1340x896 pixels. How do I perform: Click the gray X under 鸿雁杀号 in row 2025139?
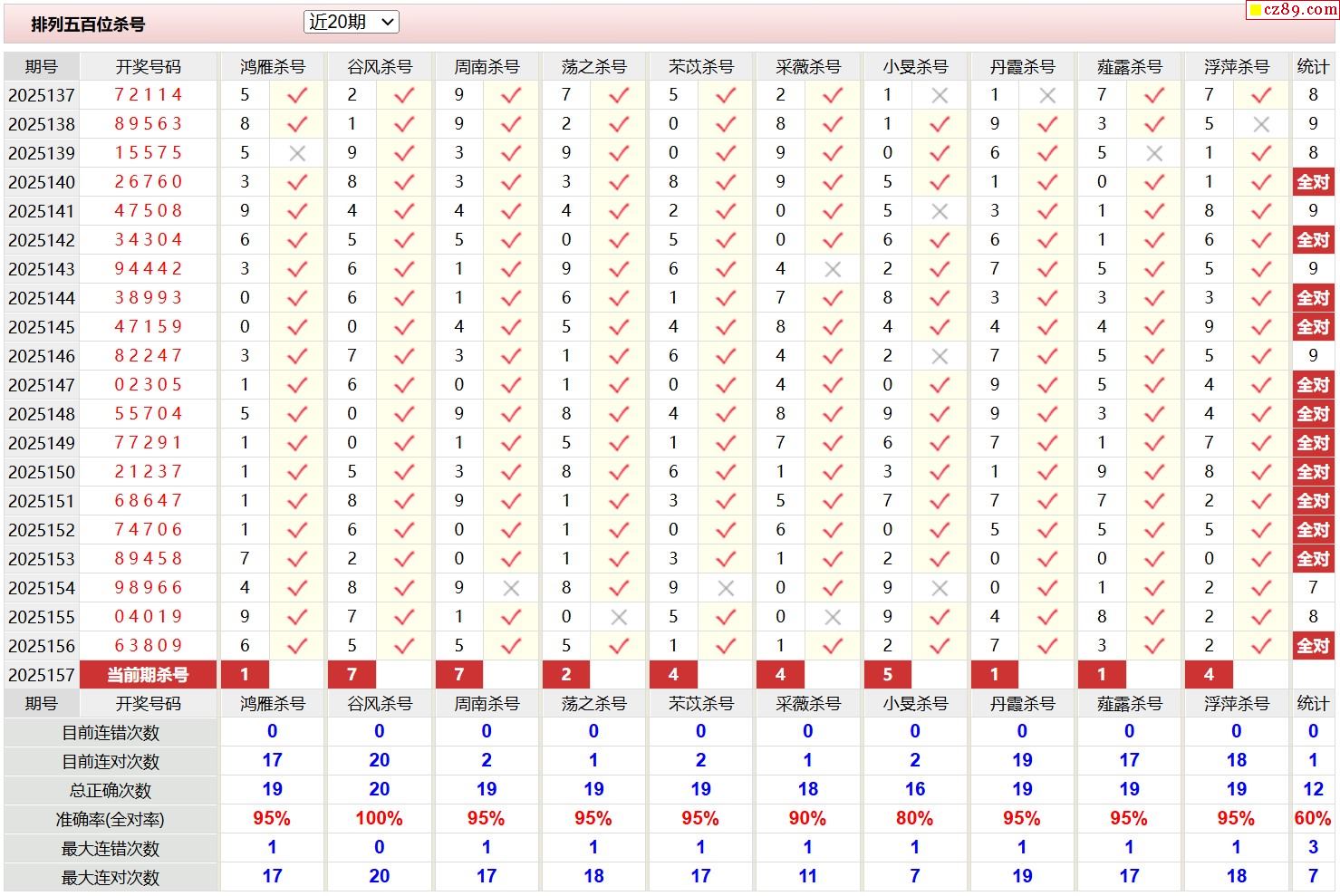(x=297, y=153)
